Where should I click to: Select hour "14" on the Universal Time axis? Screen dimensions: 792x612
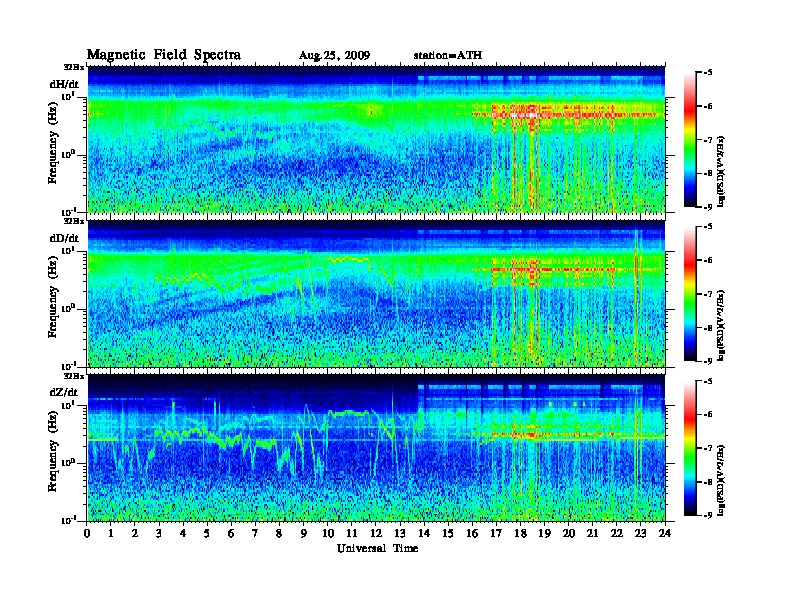(x=424, y=533)
